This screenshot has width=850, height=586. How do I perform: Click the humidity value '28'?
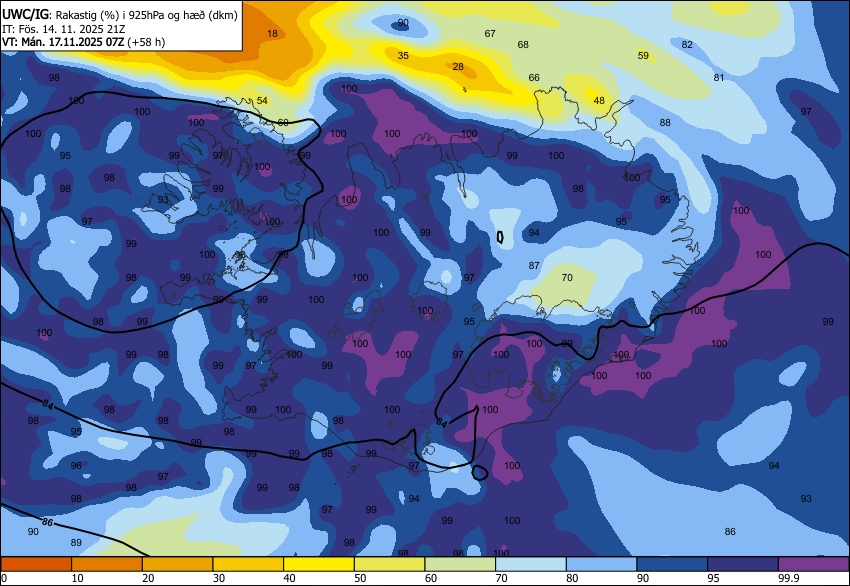click(458, 67)
